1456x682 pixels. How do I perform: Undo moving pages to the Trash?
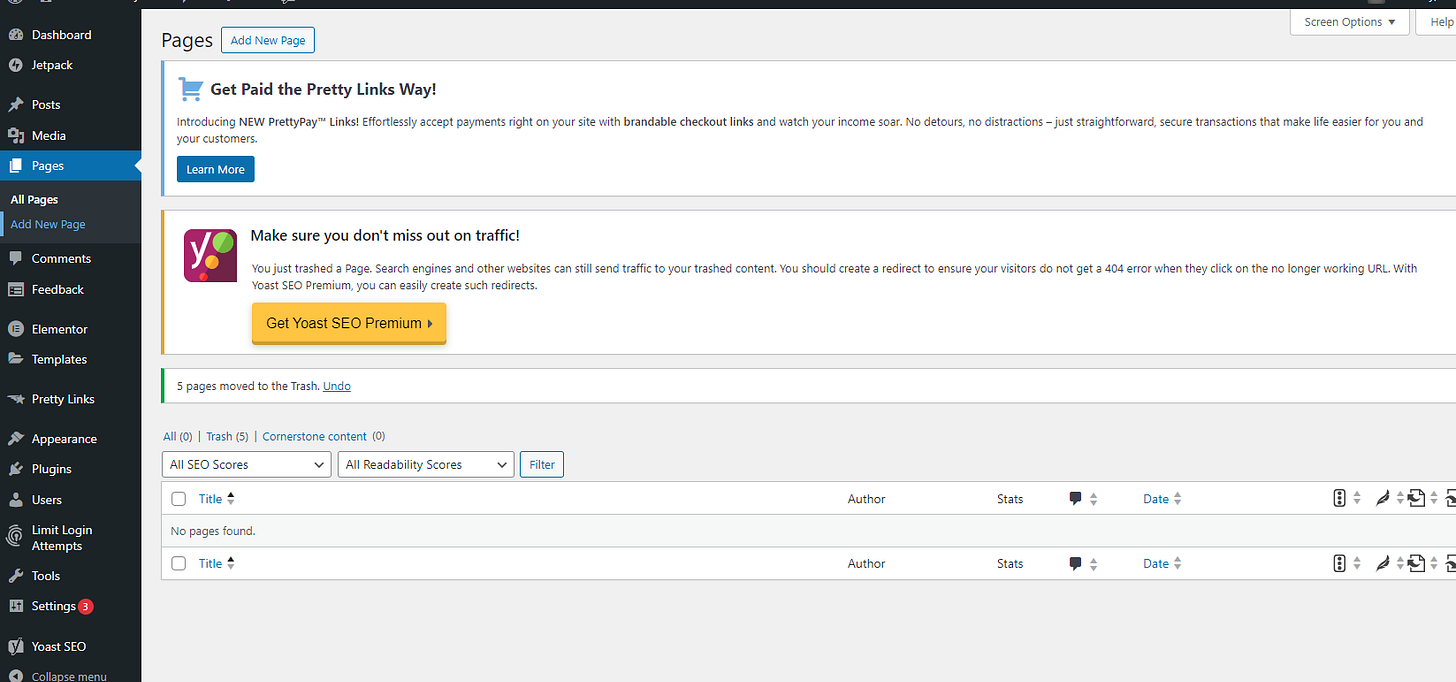337,386
